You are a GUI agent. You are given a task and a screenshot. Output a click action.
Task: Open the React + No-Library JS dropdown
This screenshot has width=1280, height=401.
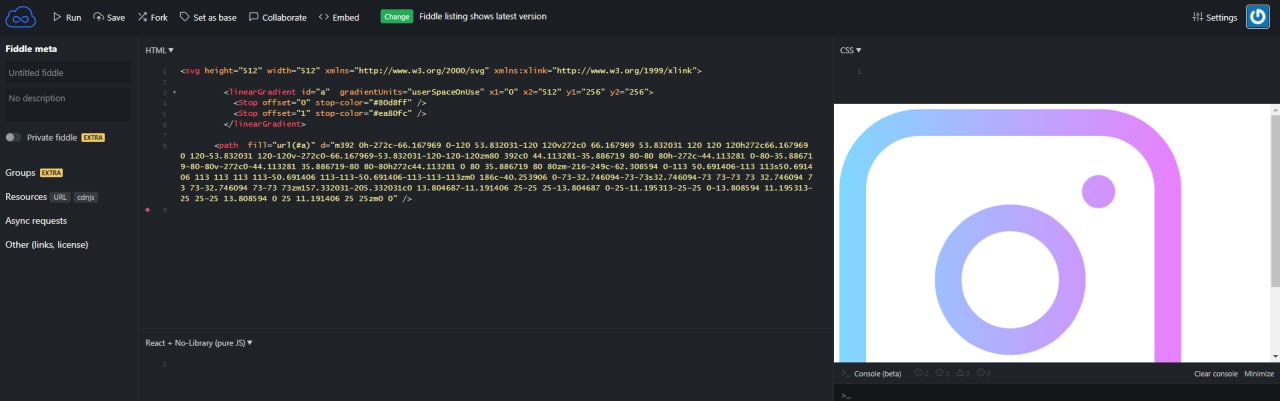[200, 343]
